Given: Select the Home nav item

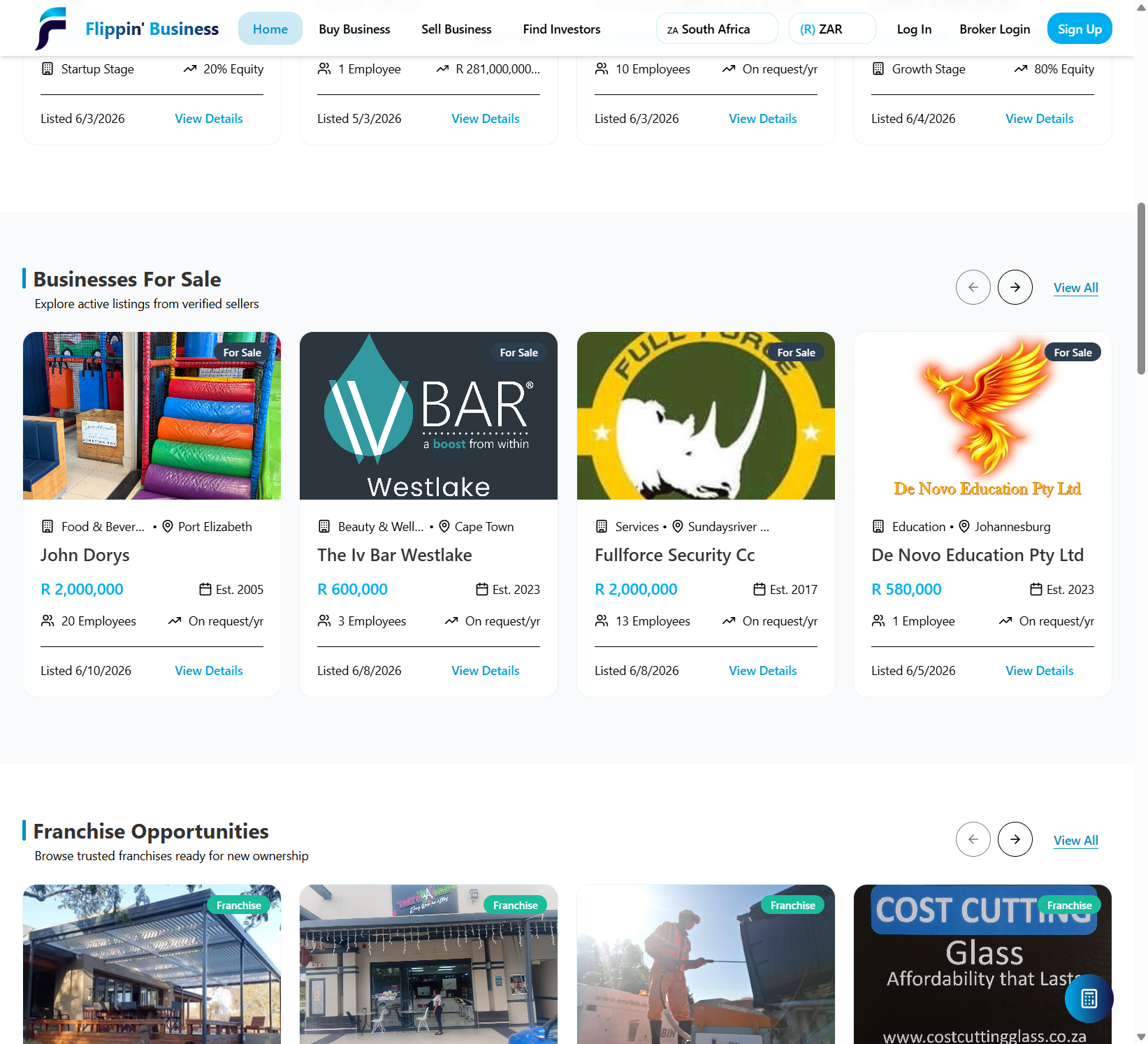Looking at the screenshot, I should click(x=270, y=29).
